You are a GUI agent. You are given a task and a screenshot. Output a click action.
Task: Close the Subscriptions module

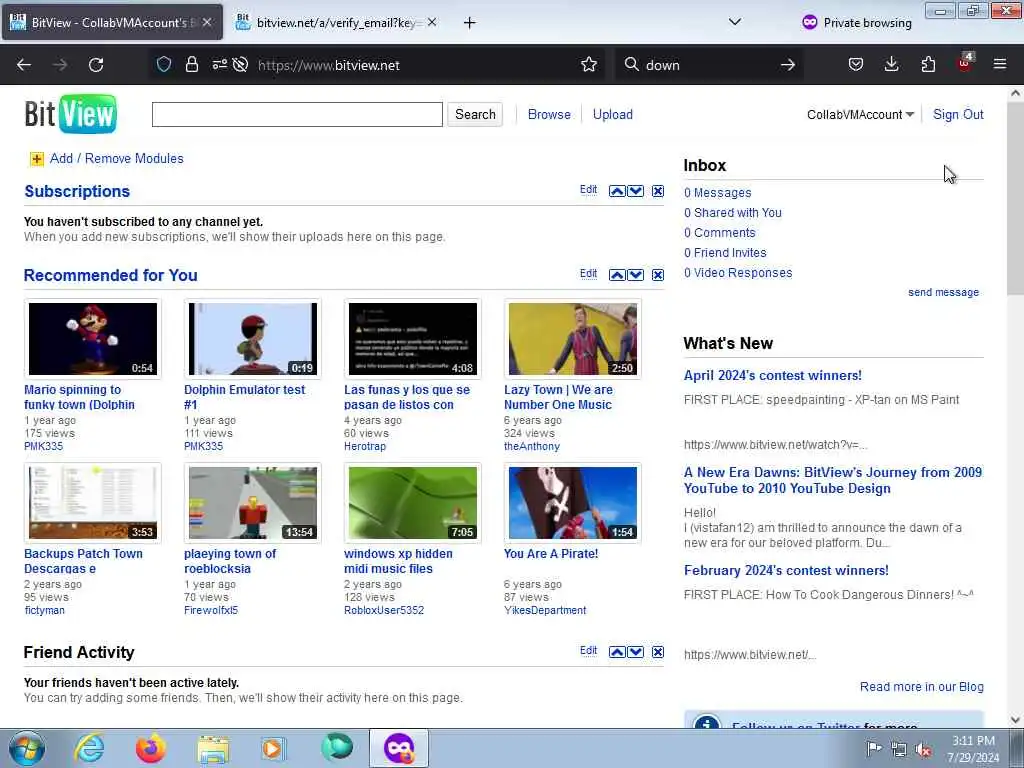(x=658, y=191)
